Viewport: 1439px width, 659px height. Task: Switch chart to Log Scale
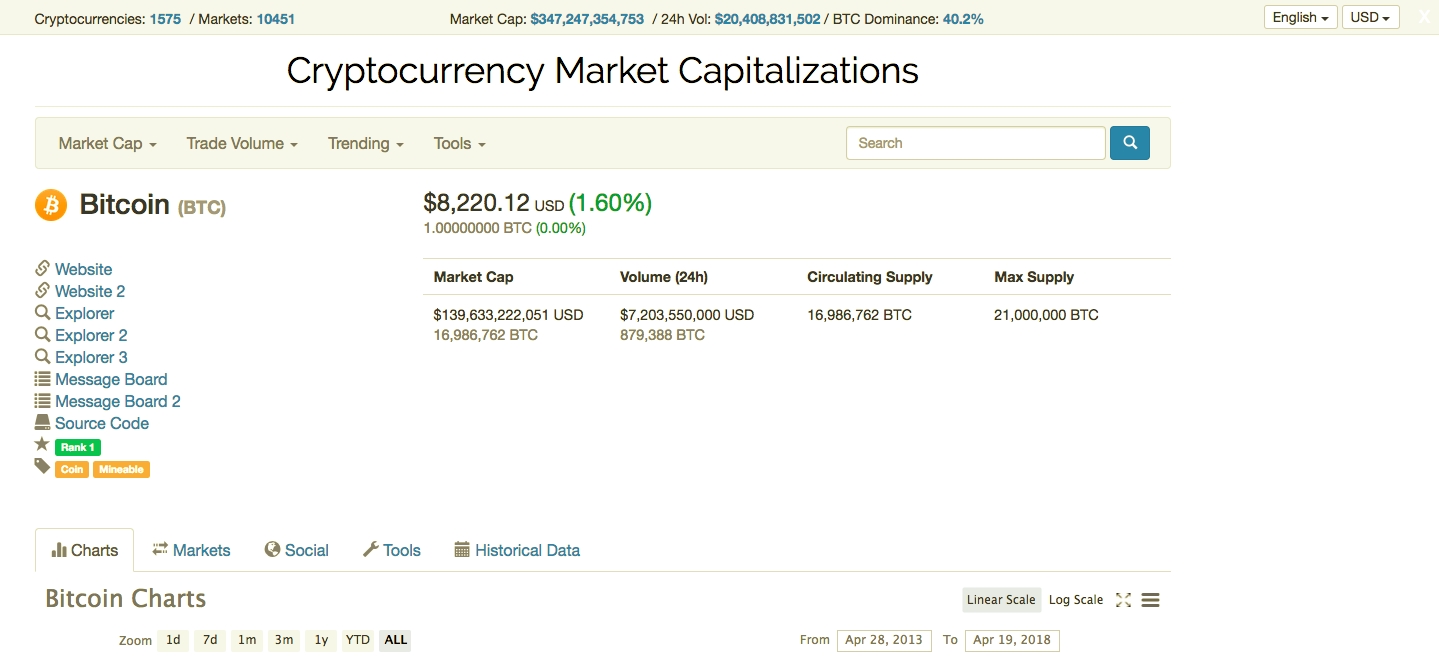[x=1076, y=600]
